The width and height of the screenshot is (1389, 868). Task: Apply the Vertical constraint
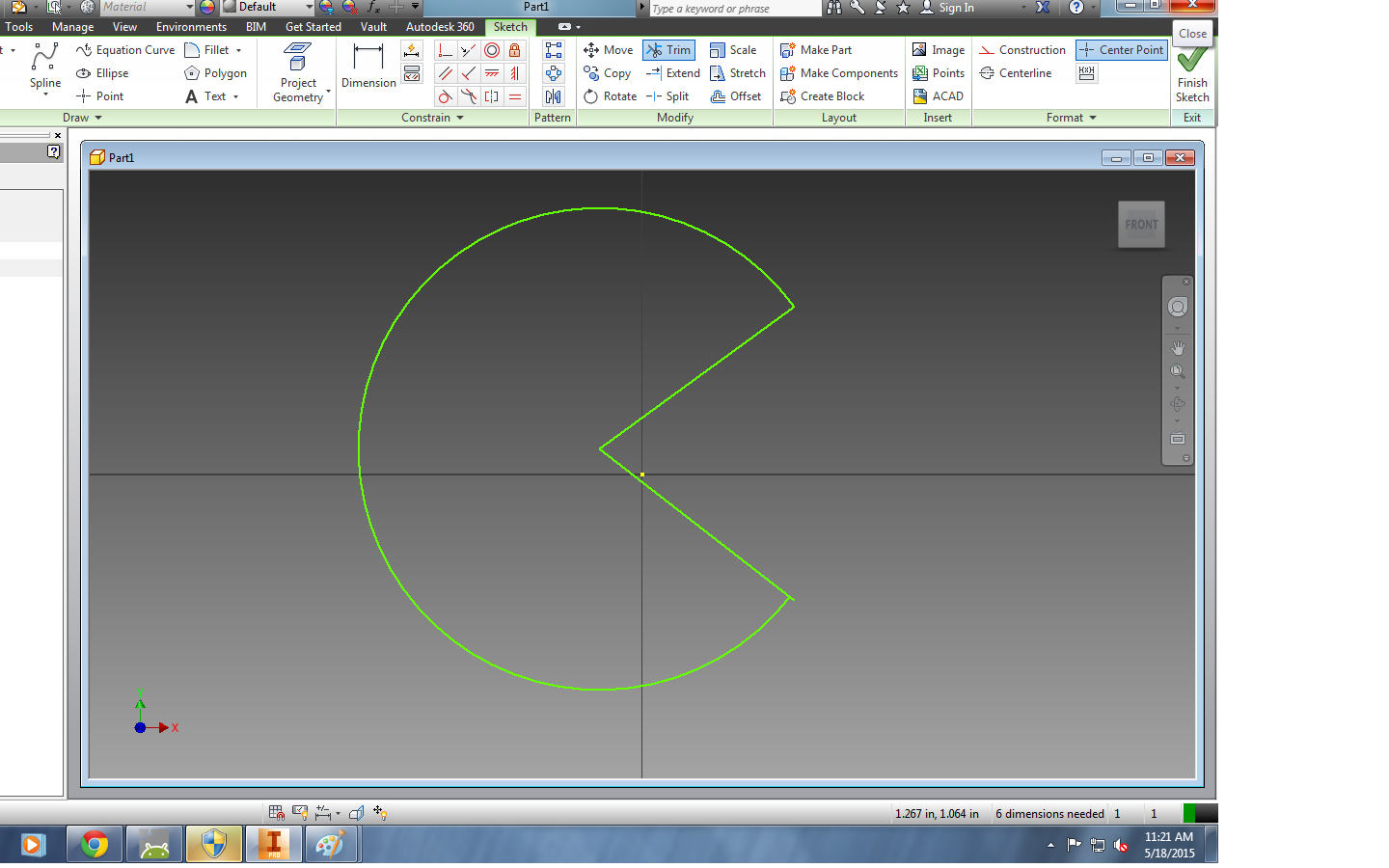click(515, 73)
